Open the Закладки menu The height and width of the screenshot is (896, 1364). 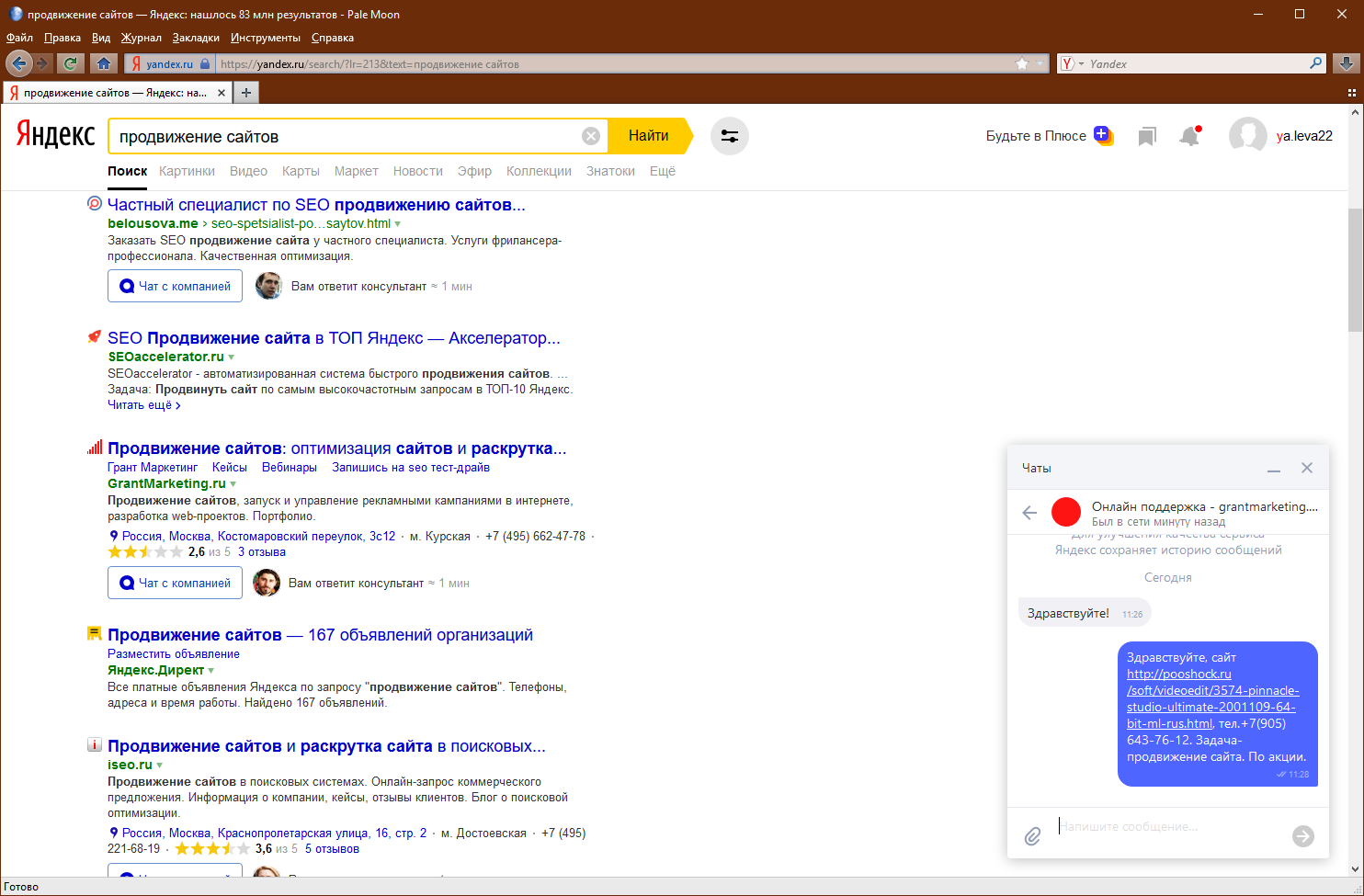click(x=196, y=38)
